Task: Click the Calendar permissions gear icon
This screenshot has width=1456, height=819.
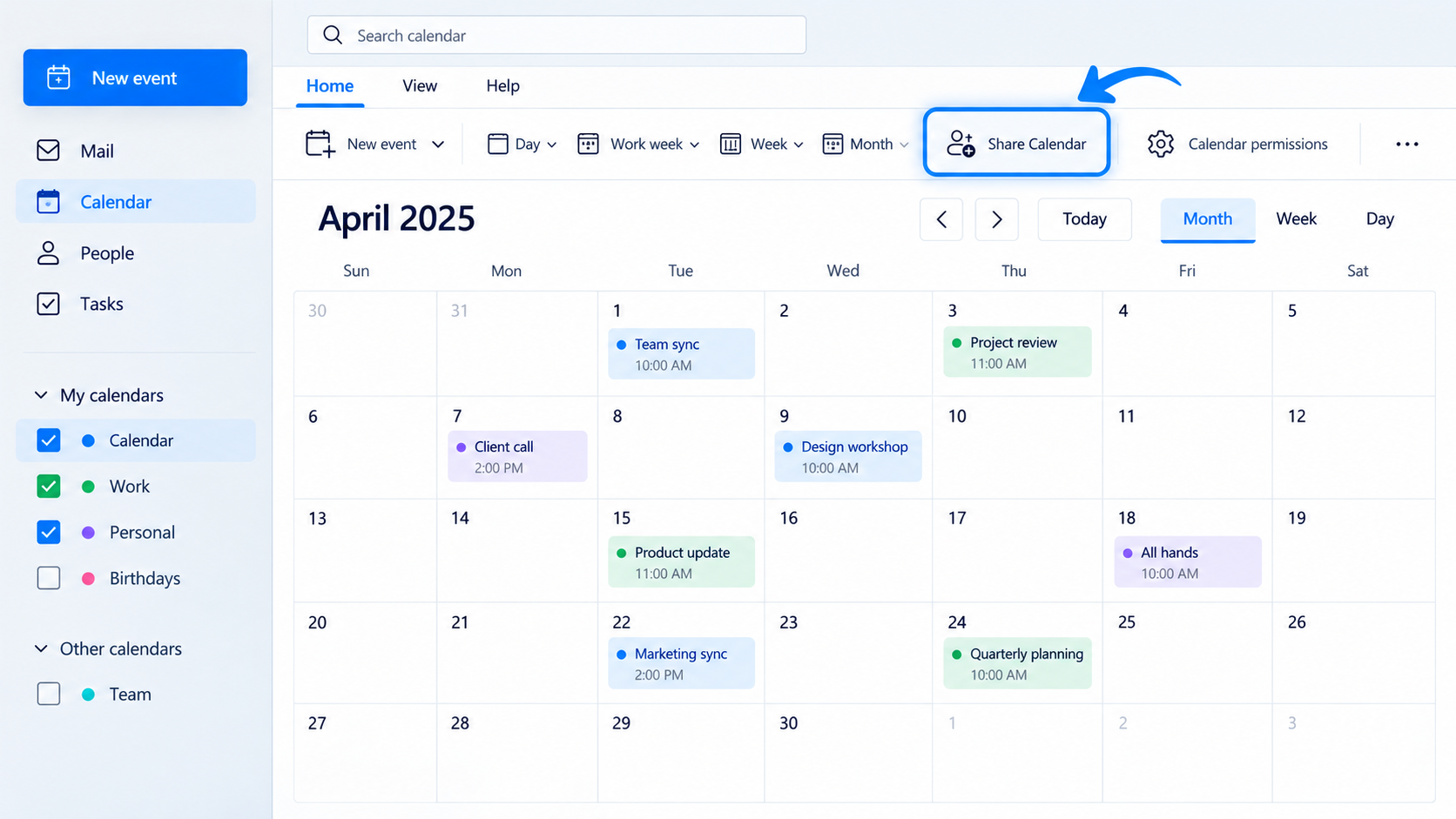Action: (x=1160, y=144)
